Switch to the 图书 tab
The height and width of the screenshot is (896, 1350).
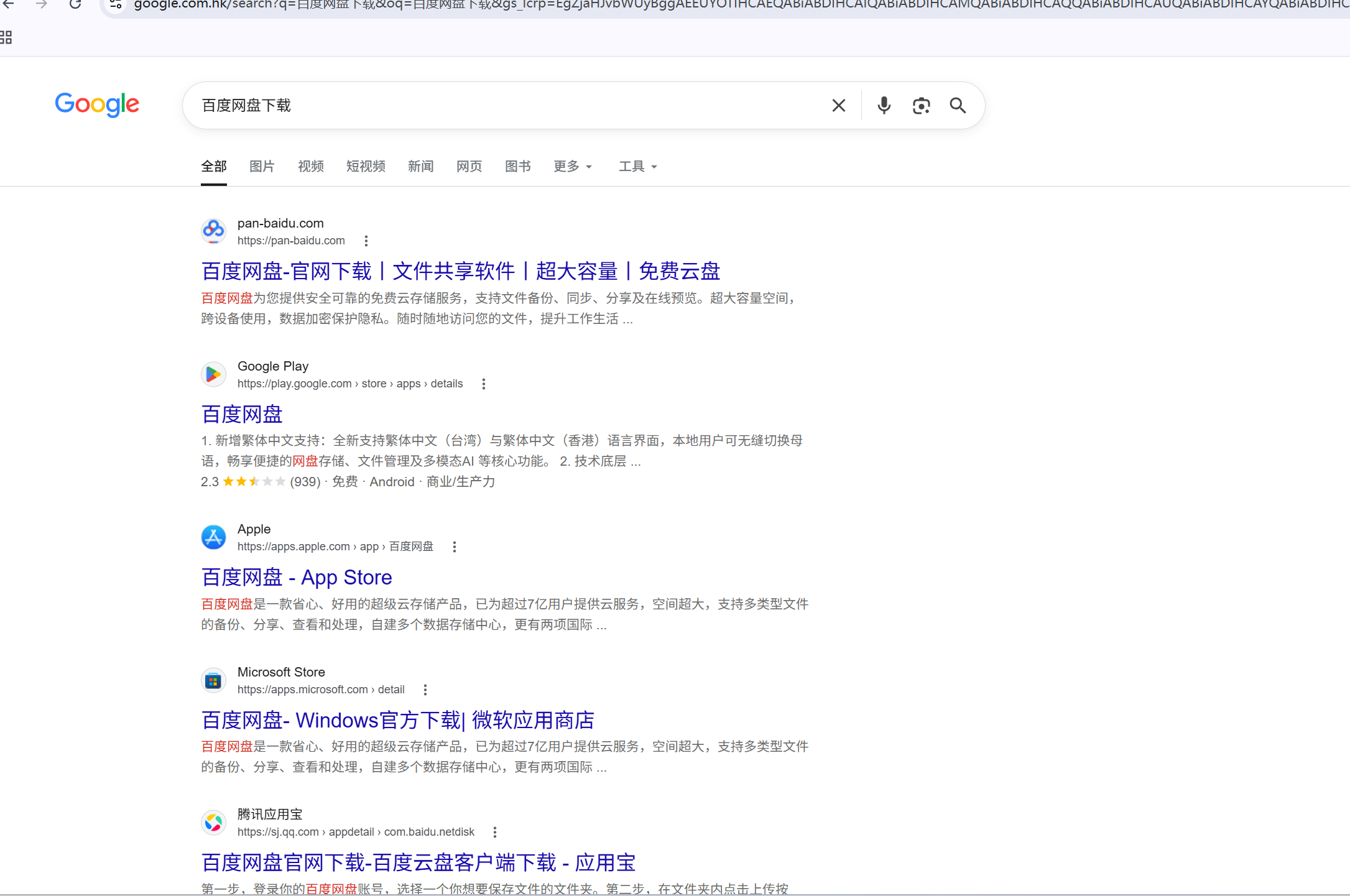[x=518, y=167]
